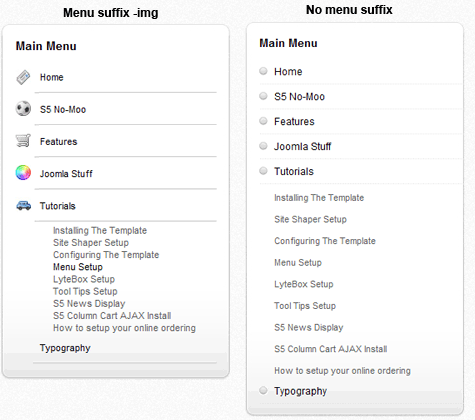This screenshot has height=420, width=475.
Task: Open S5 Column Cart AJAX Install in right menu
Action: tap(331, 349)
